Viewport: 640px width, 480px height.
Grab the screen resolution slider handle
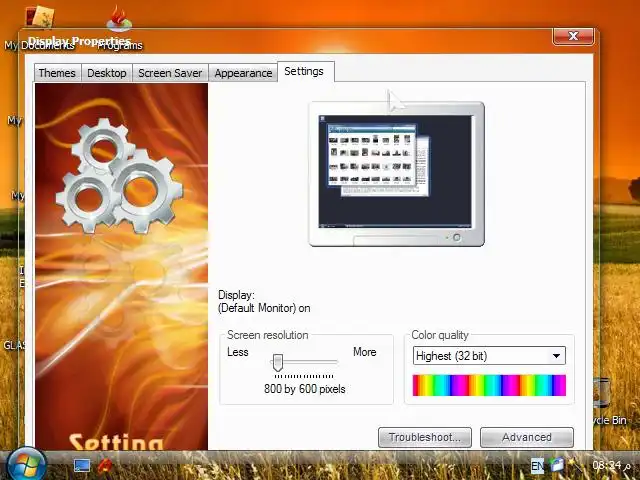pyautogui.click(x=278, y=362)
